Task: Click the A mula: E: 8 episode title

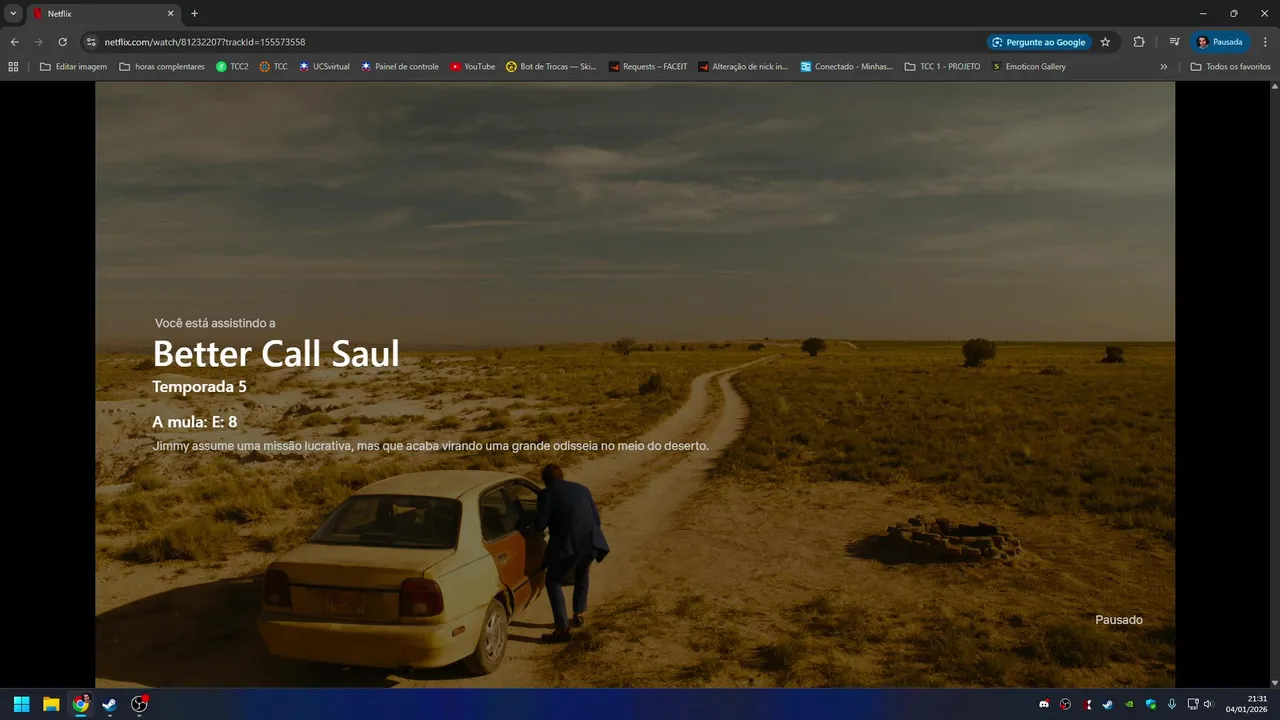Action: (x=195, y=422)
